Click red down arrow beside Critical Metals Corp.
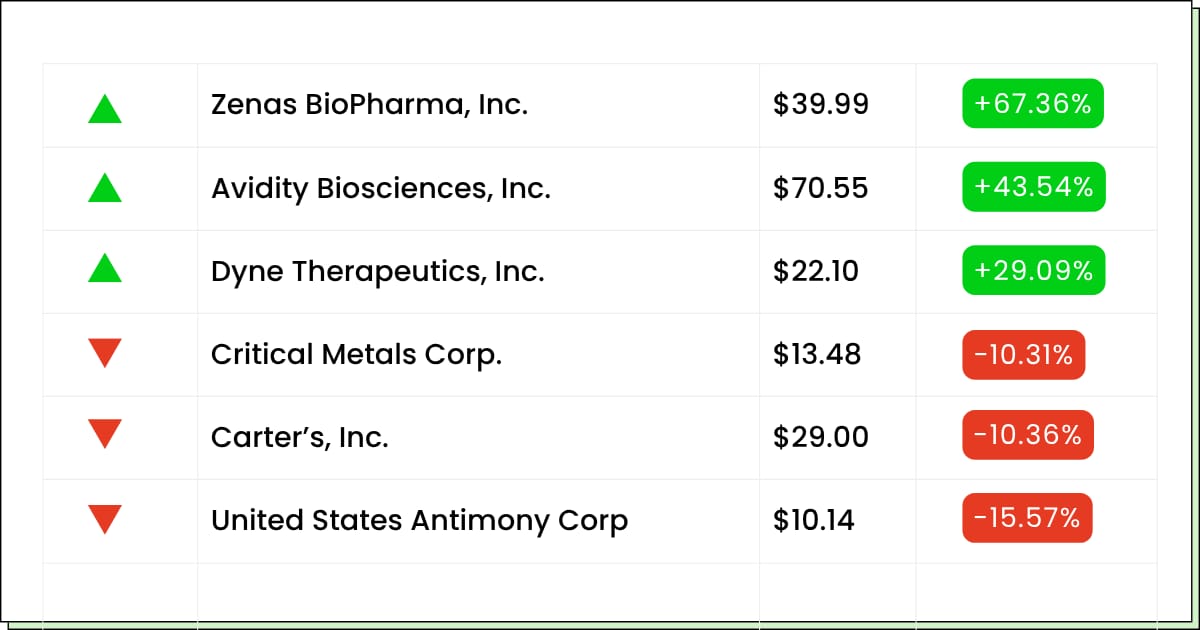 click(105, 353)
